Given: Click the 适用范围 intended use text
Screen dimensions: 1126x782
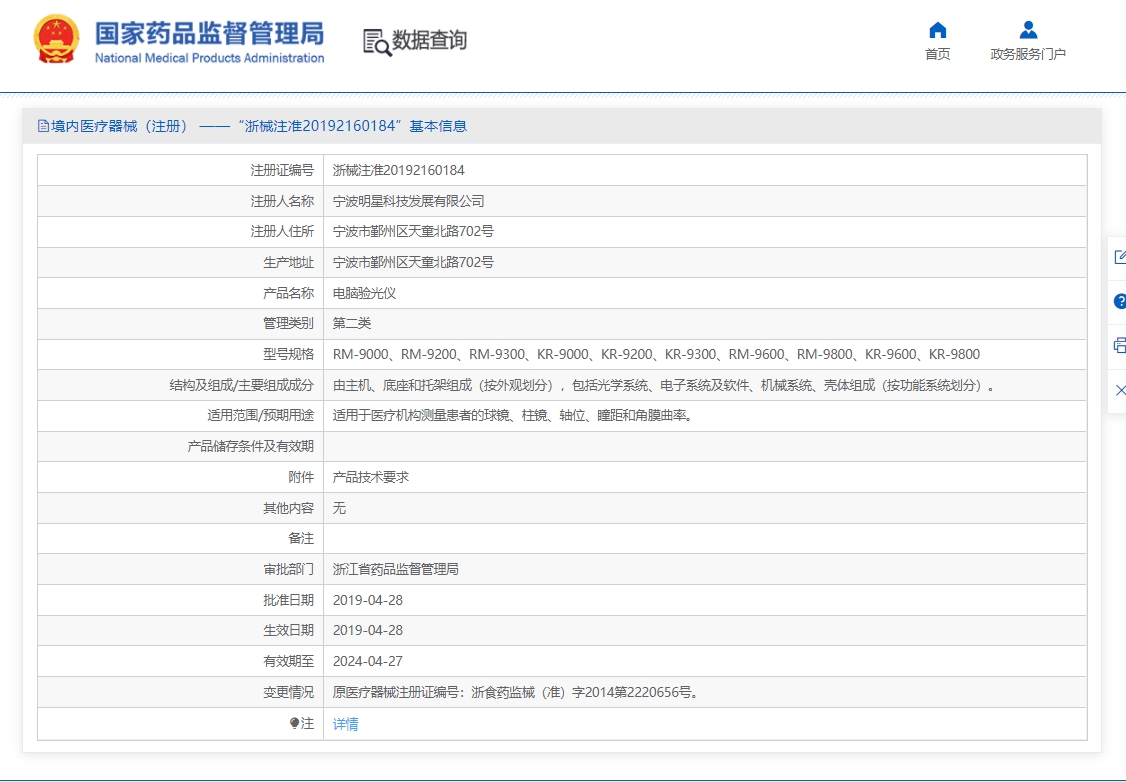Looking at the screenshot, I should (x=514, y=415).
